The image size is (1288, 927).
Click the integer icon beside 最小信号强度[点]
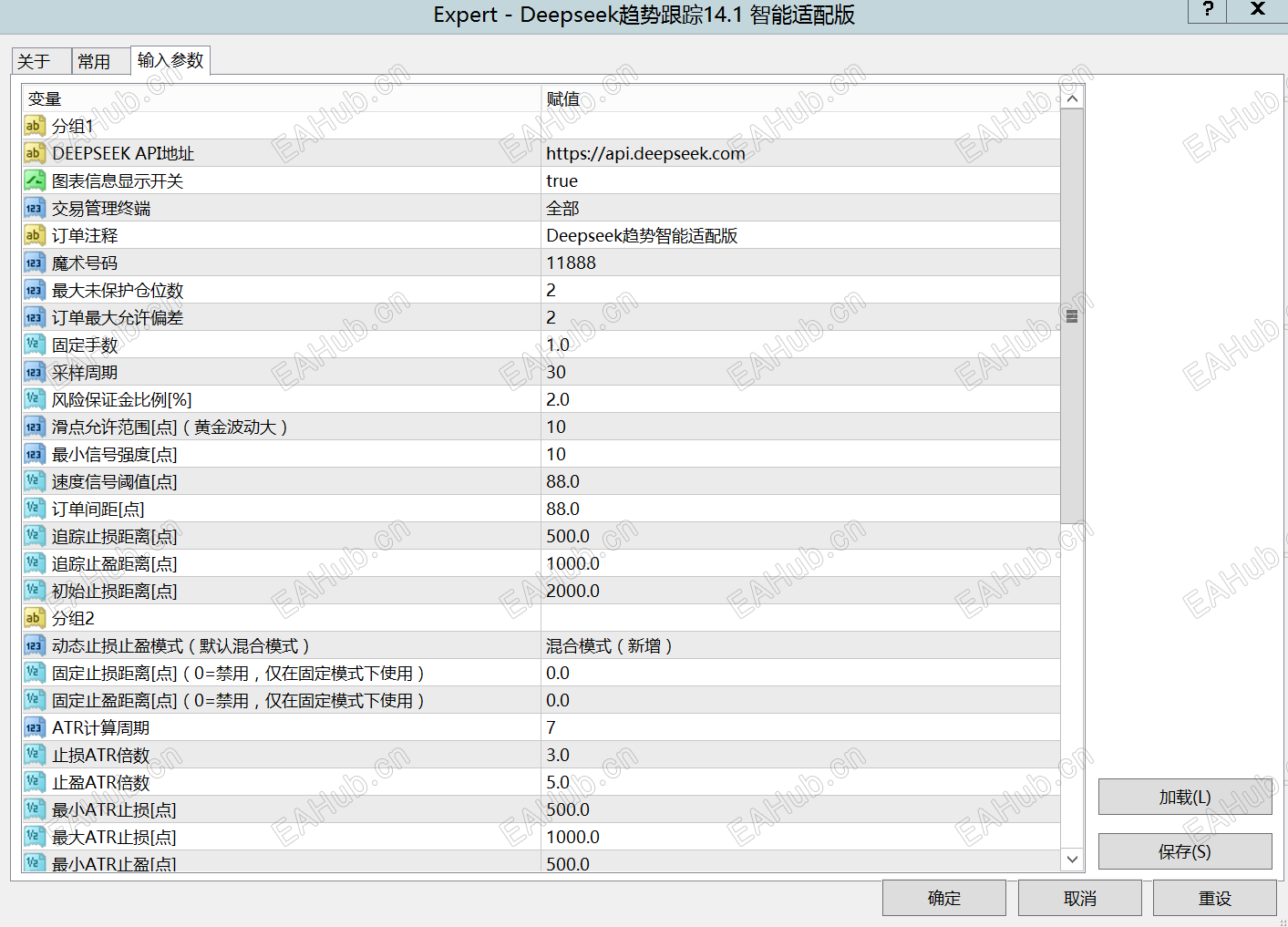click(34, 454)
